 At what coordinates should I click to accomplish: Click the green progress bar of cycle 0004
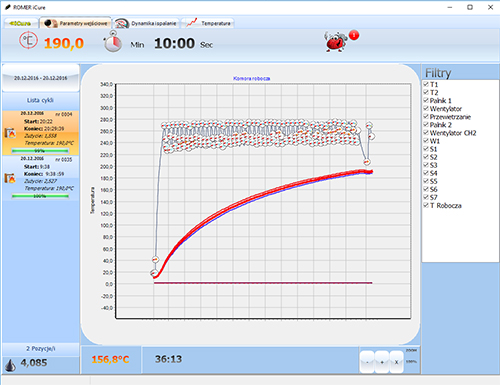coord(40,151)
